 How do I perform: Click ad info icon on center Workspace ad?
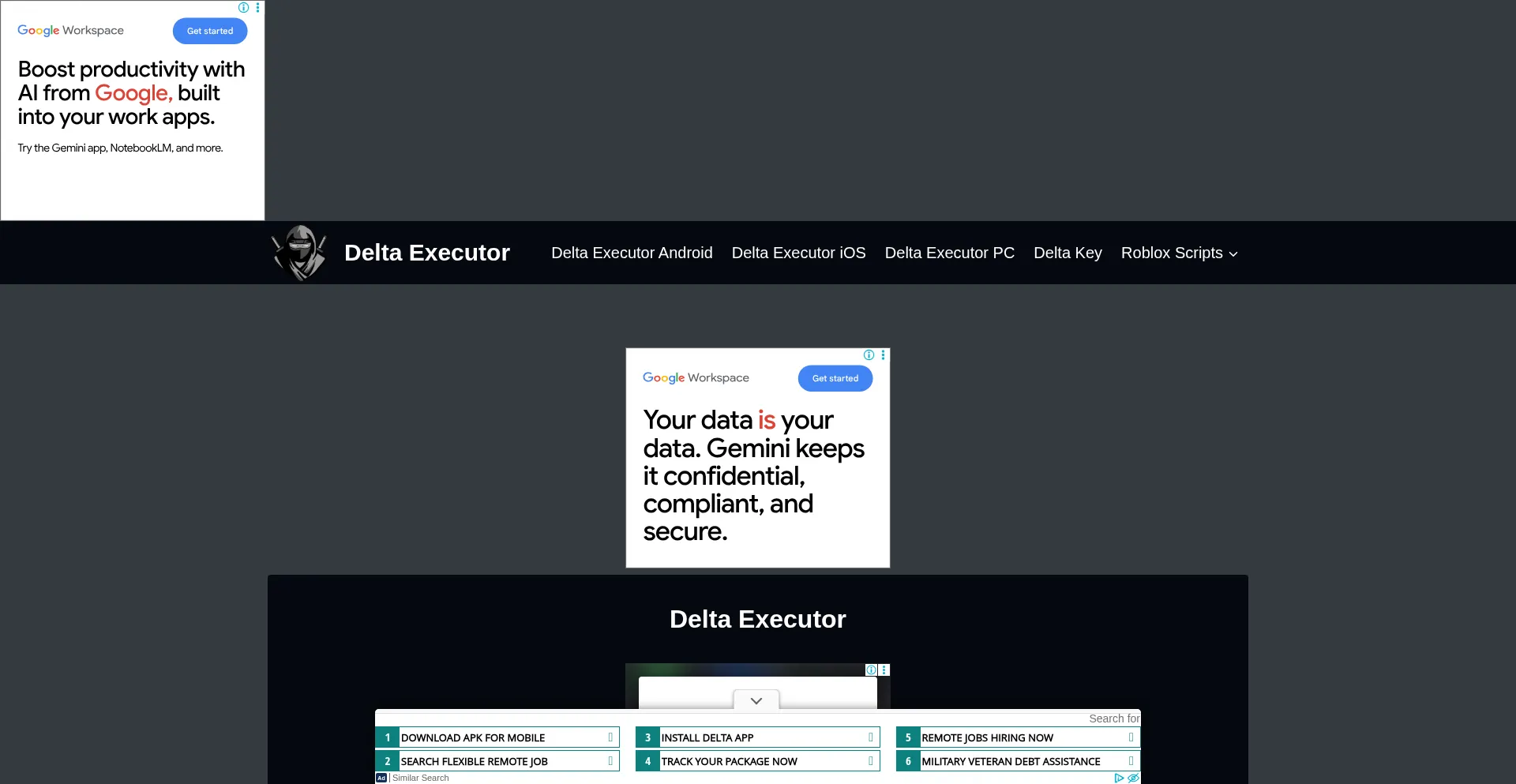(869, 354)
